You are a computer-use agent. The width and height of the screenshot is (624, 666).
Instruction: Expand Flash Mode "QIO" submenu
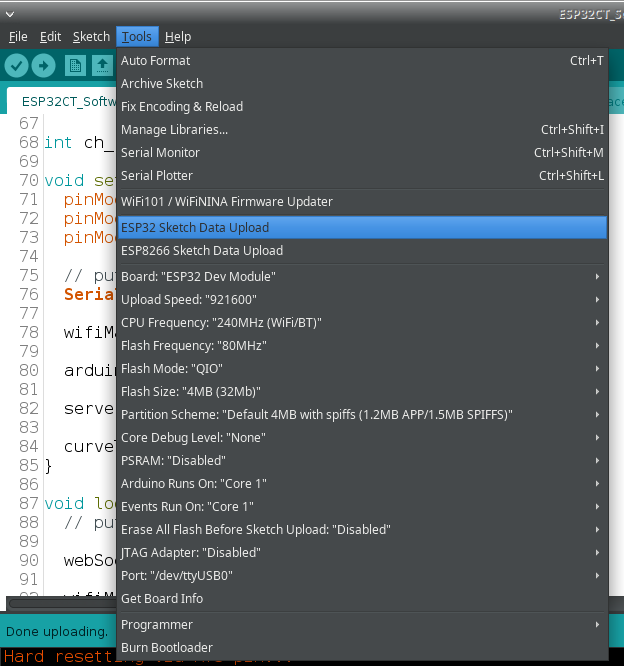tap(361, 369)
